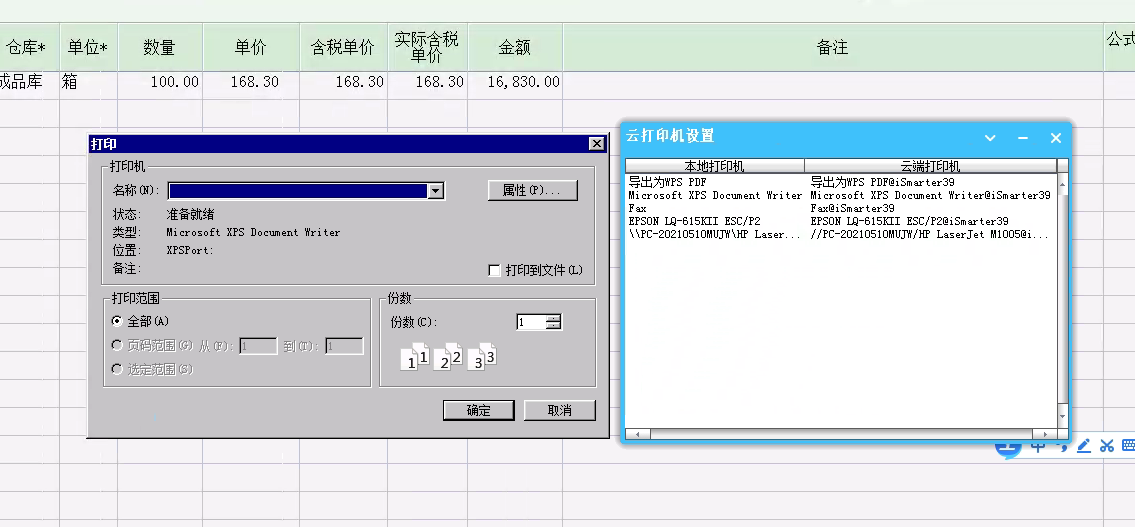
Task: Click the 云端打印机 column header
Action: click(930, 166)
